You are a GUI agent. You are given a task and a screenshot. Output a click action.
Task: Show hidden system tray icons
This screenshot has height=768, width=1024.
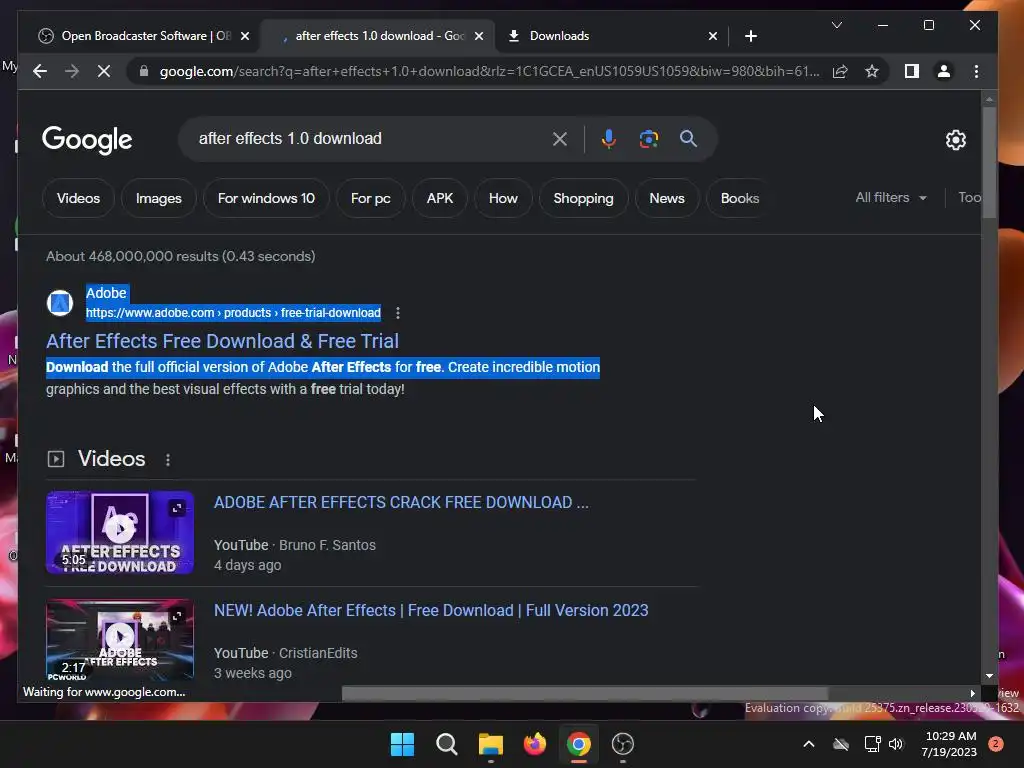[x=808, y=744]
